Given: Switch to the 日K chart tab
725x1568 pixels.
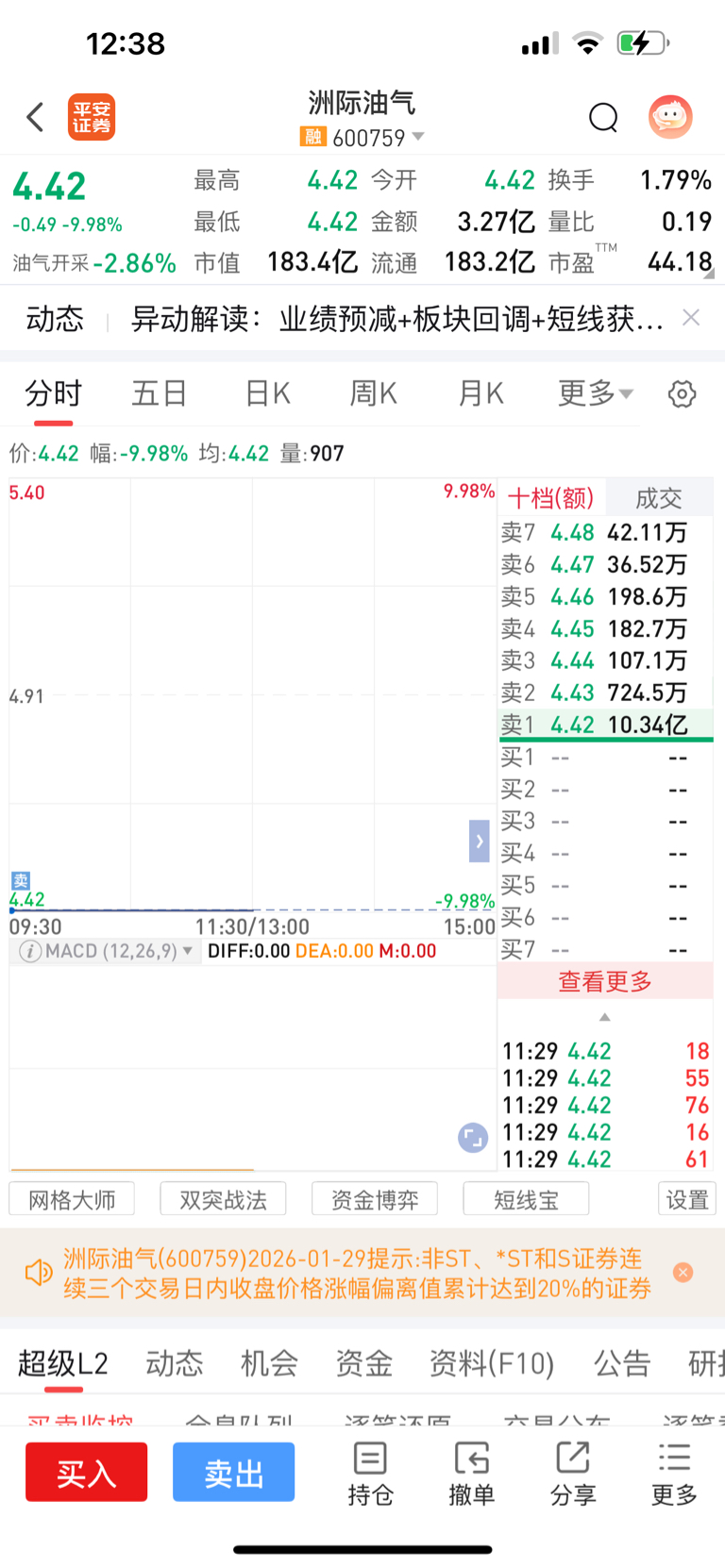Looking at the screenshot, I should pos(267,392).
